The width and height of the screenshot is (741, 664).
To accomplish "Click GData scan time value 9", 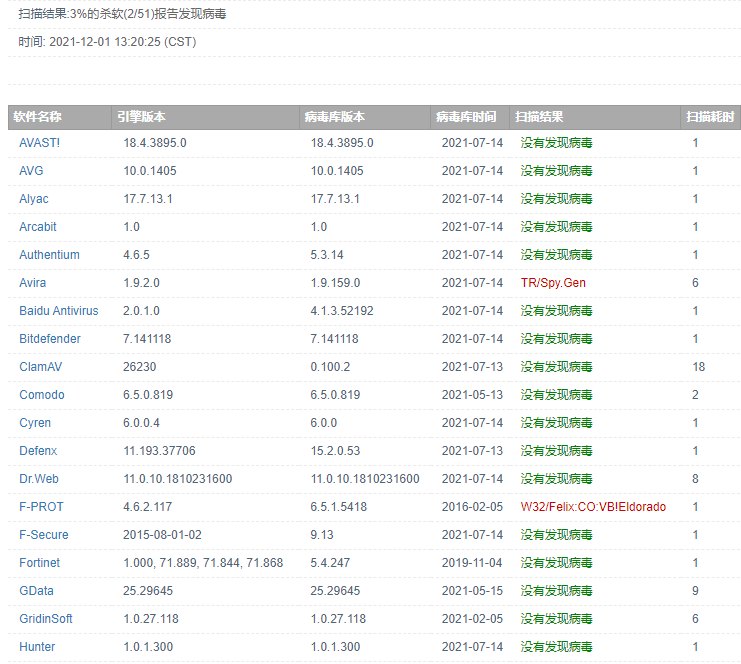I will click(x=695, y=591).
